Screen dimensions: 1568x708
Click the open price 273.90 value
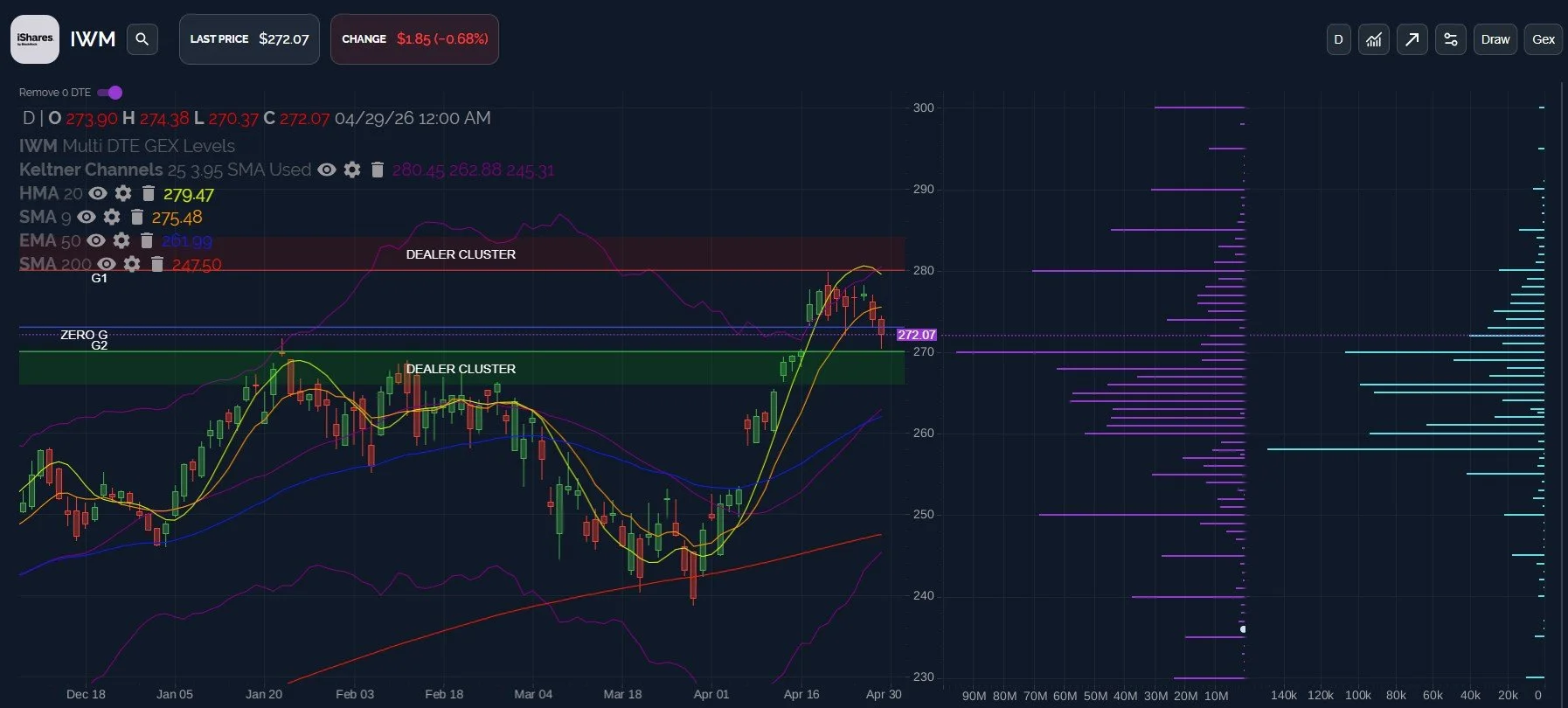click(92, 119)
